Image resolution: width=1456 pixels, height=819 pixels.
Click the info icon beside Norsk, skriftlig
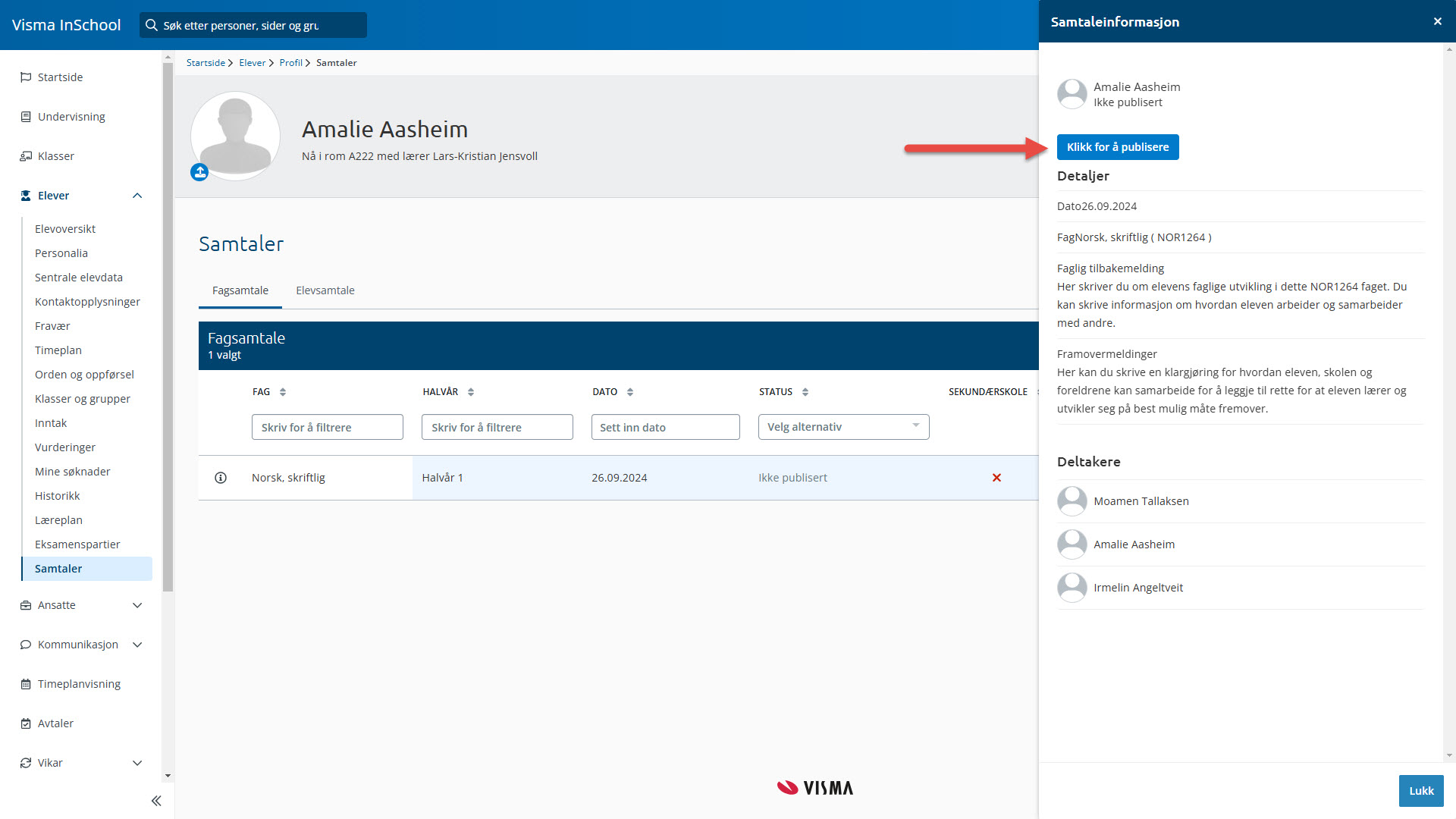[221, 478]
